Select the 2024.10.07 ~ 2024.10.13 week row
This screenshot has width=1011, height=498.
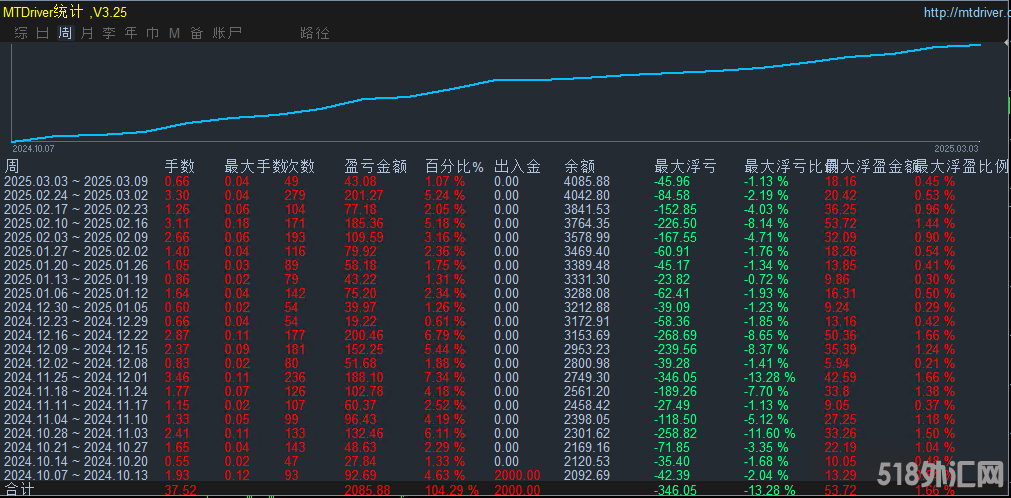point(76,475)
